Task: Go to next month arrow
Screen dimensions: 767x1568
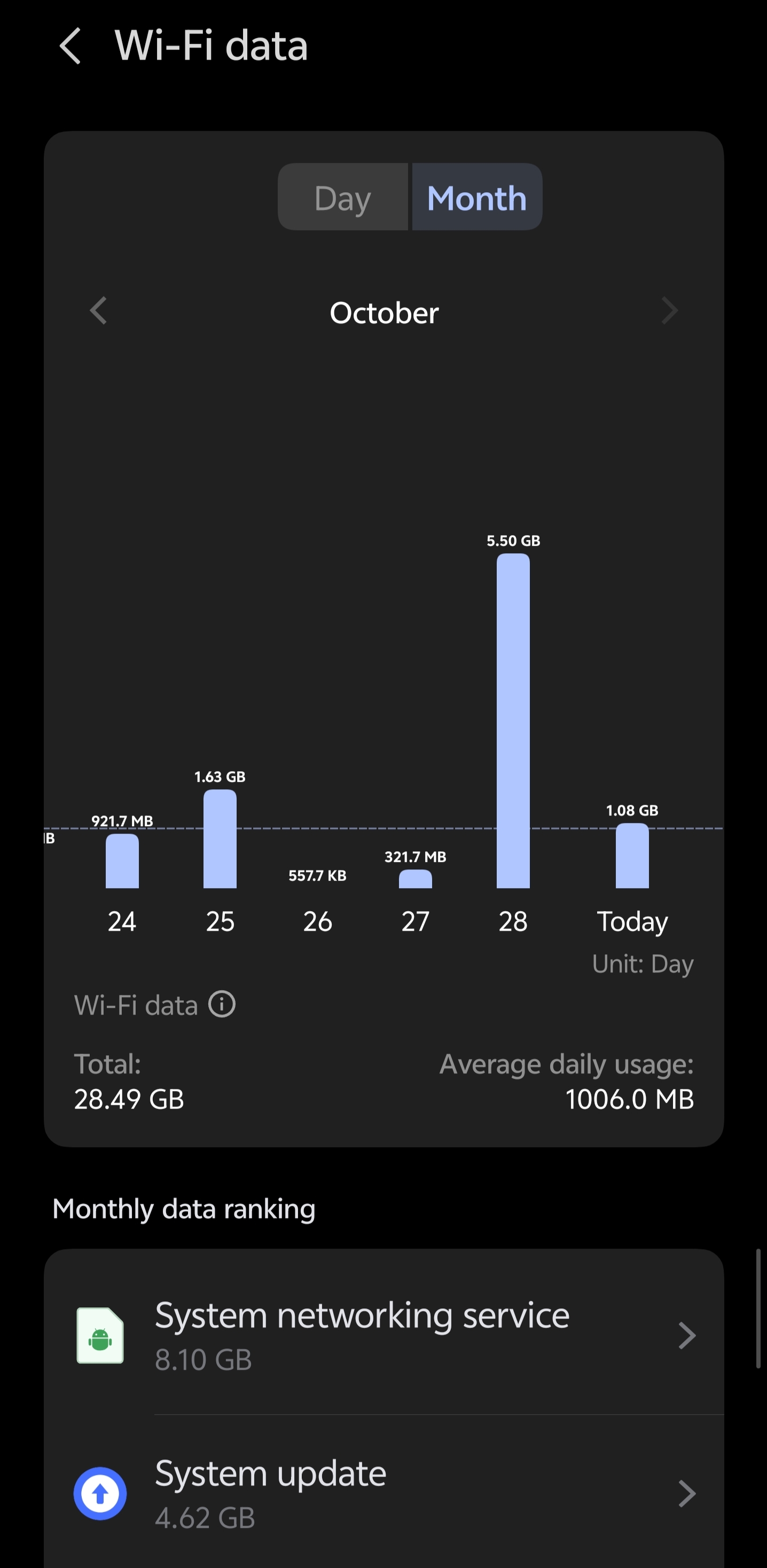Action: [669, 311]
